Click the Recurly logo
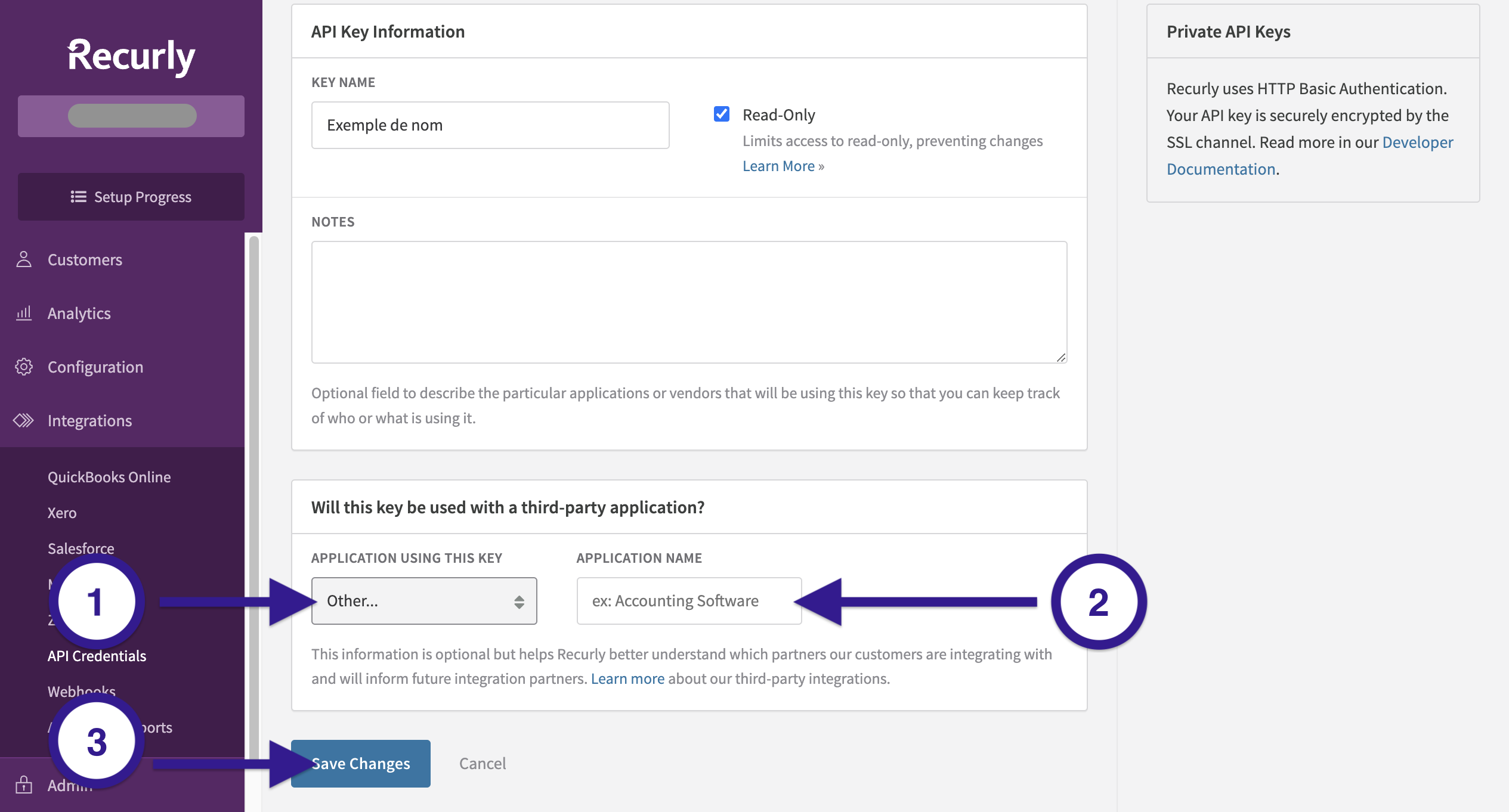Image resolution: width=1509 pixels, height=812 pixels. click(x=131, y=56)
